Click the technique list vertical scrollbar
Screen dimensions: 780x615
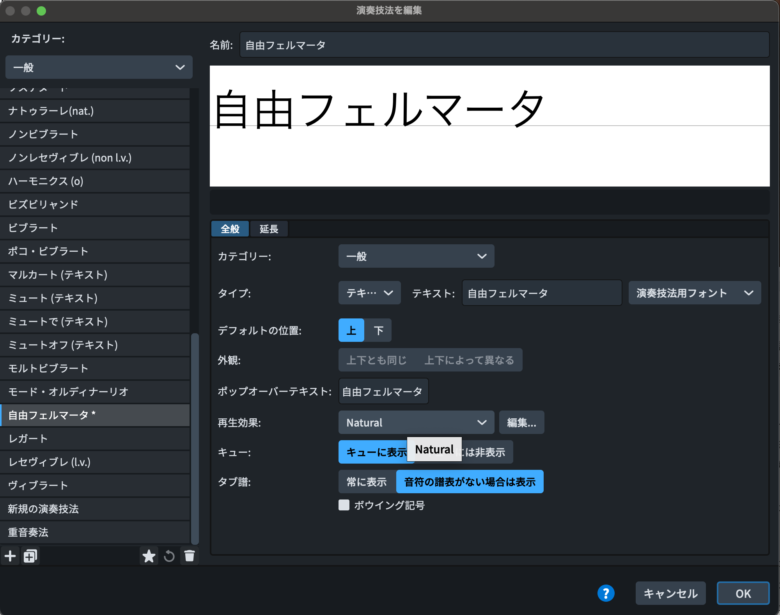[195, 438]
